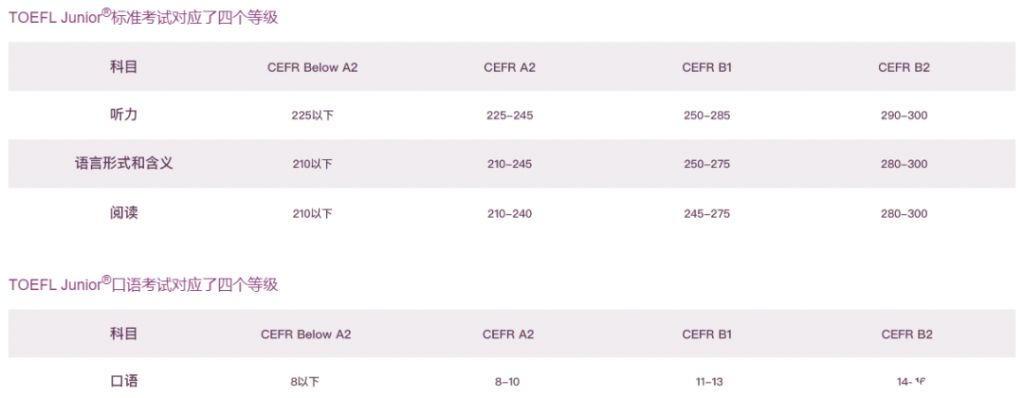
Task: Select the 225-245 listening score cell
Action: pyautogui.click(x=509, y=116)
